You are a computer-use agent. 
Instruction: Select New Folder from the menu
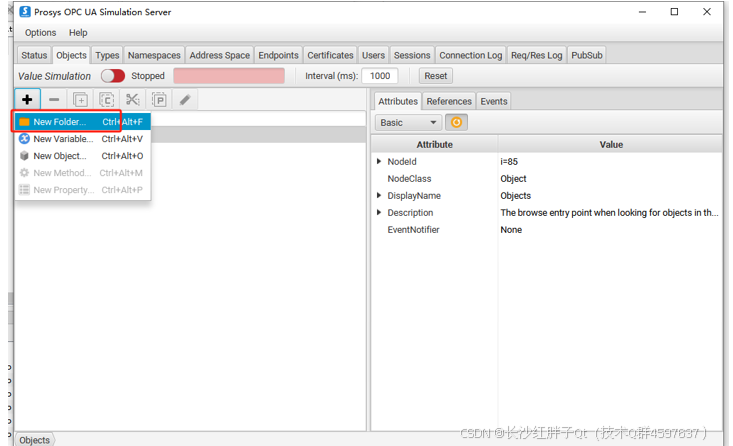[59, 122]
